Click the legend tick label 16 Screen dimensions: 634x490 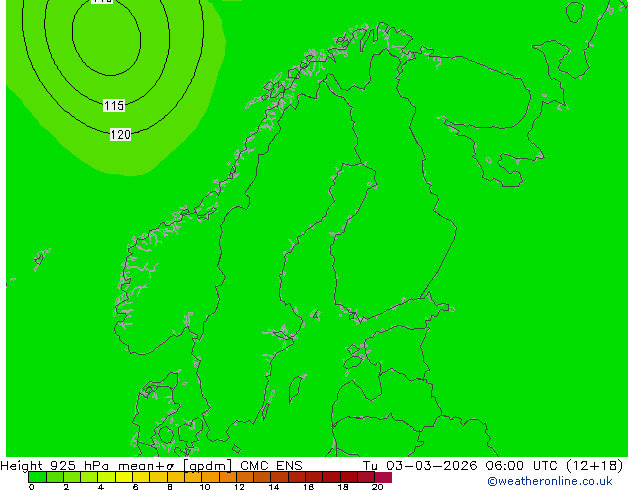(309, 487)
